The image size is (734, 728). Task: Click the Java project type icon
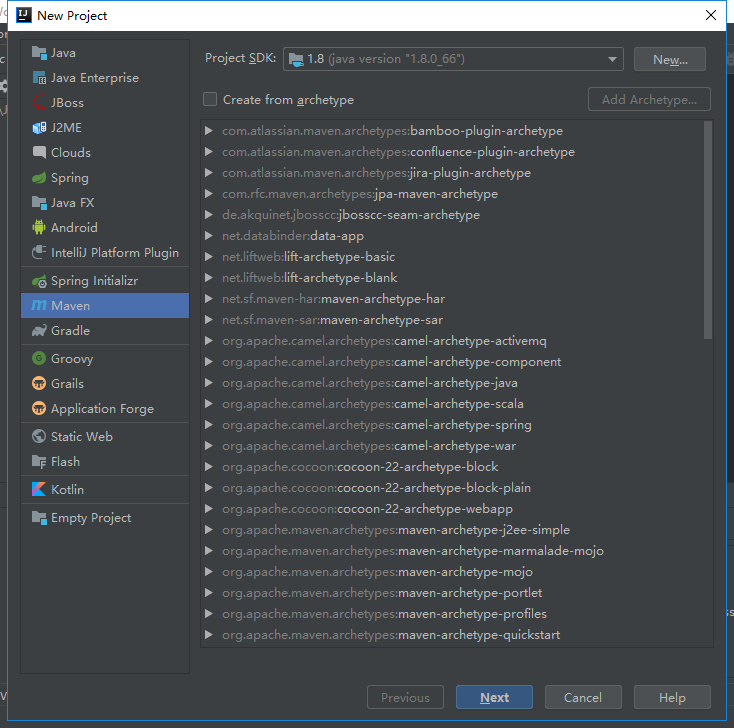[39, 53]
